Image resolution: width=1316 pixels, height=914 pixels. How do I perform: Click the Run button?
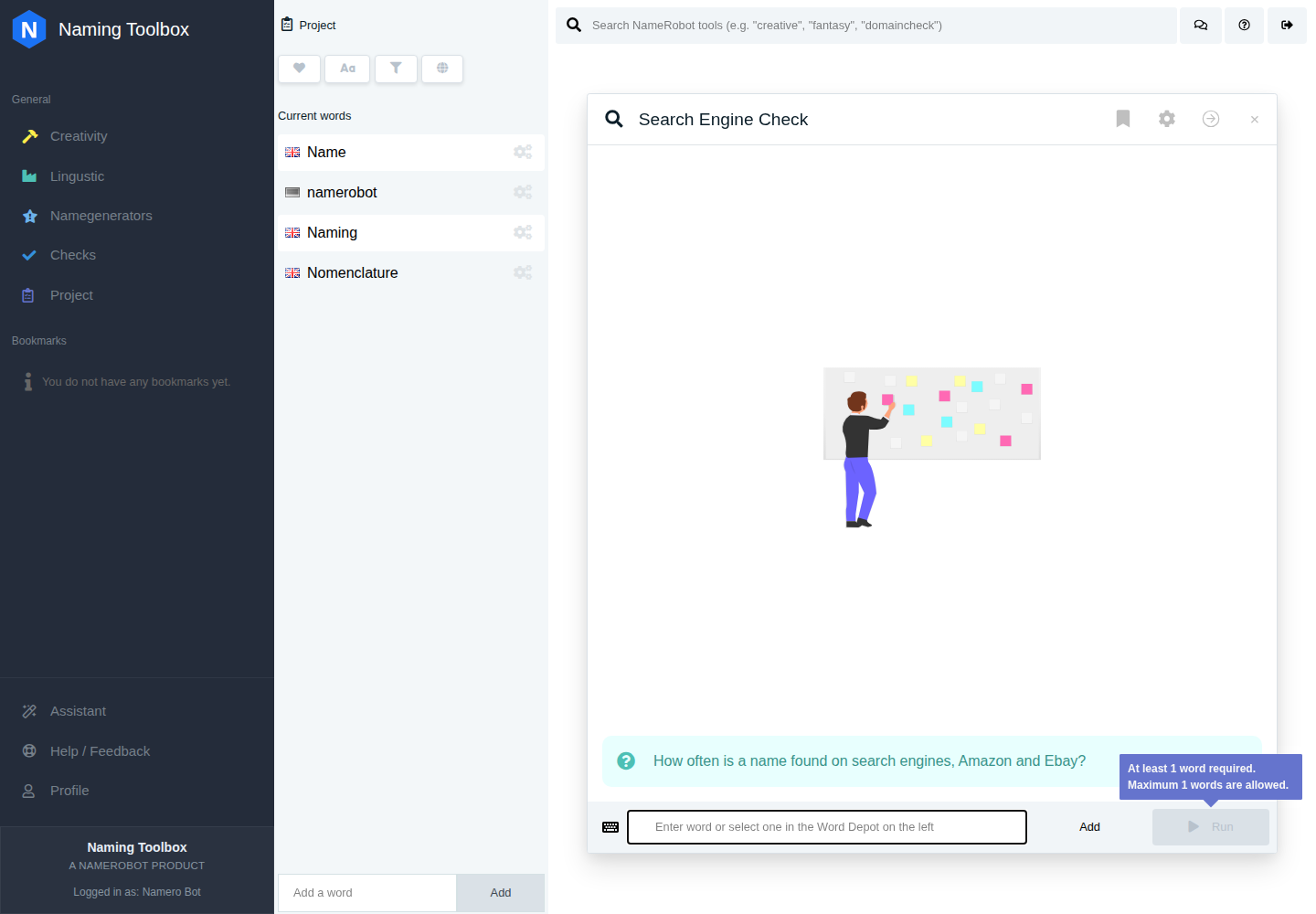pyautogui.click(x=1211, y=827)
